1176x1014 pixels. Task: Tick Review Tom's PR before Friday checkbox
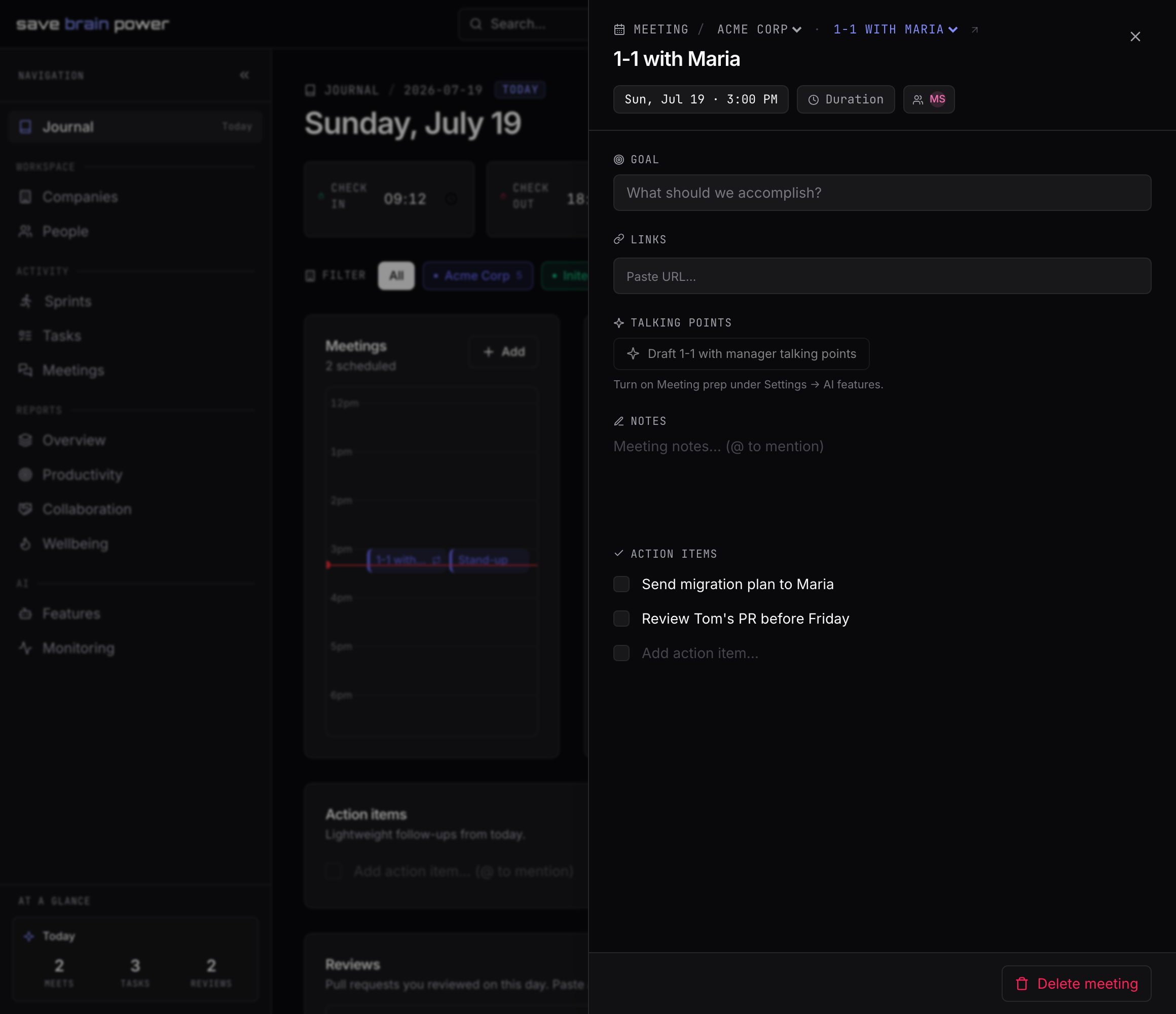(x=621, y=619)
